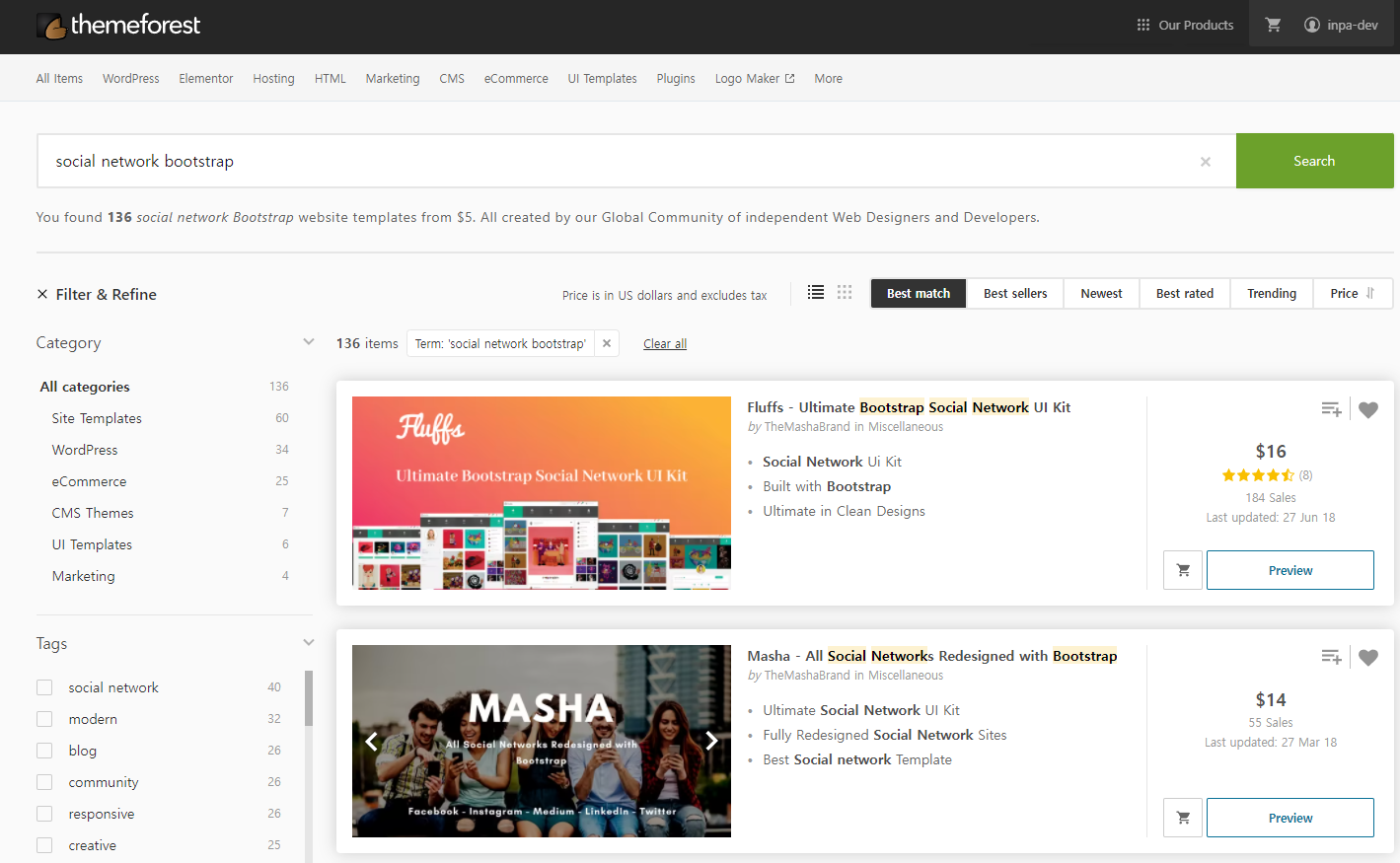Add Masha item to cart
1400x863 pixels.
1183,818
